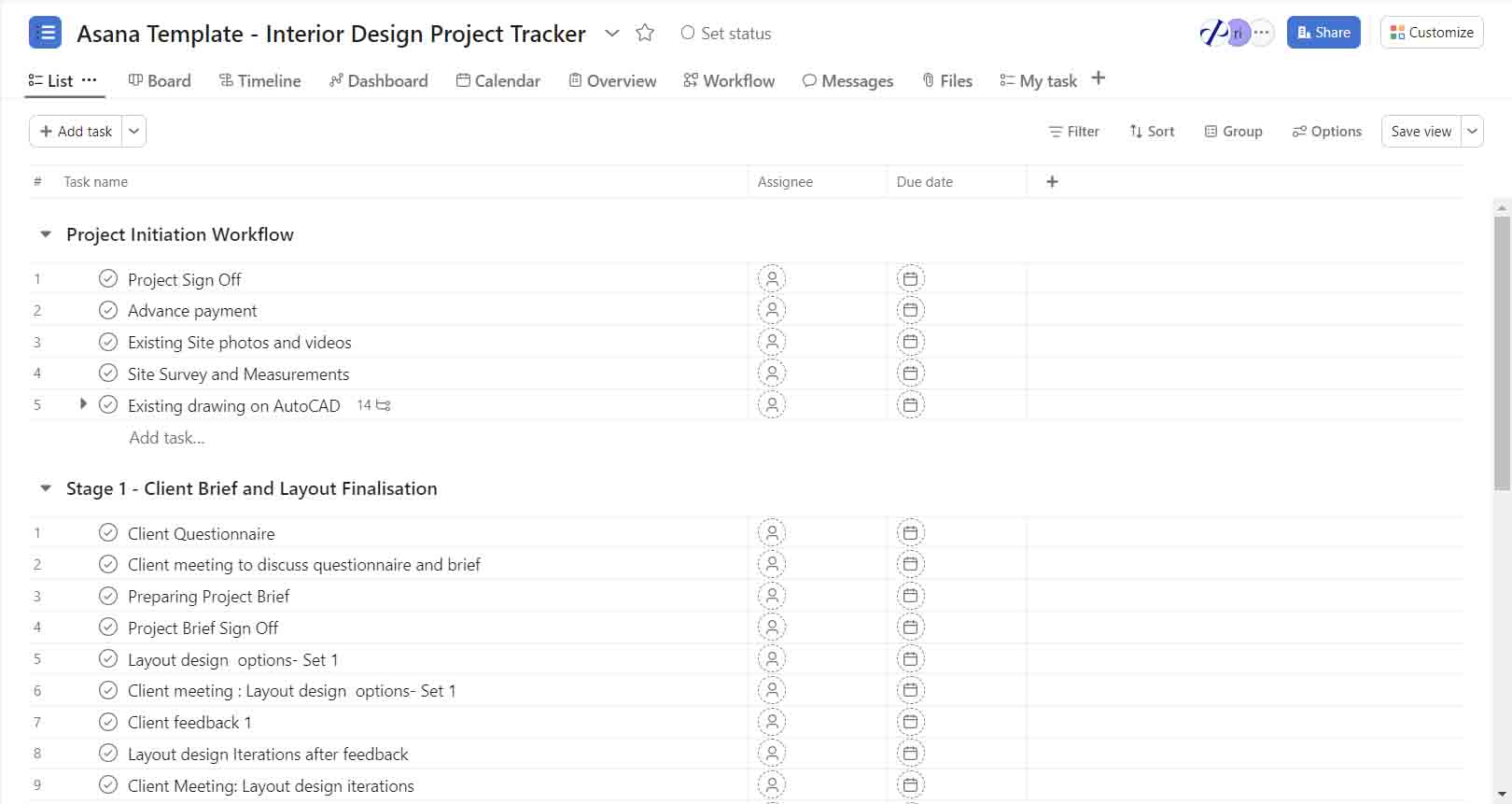Viewport: 1512px width, 804px height.
Task: Add a new view tab with plus
Action: [x=1099, y=78]
